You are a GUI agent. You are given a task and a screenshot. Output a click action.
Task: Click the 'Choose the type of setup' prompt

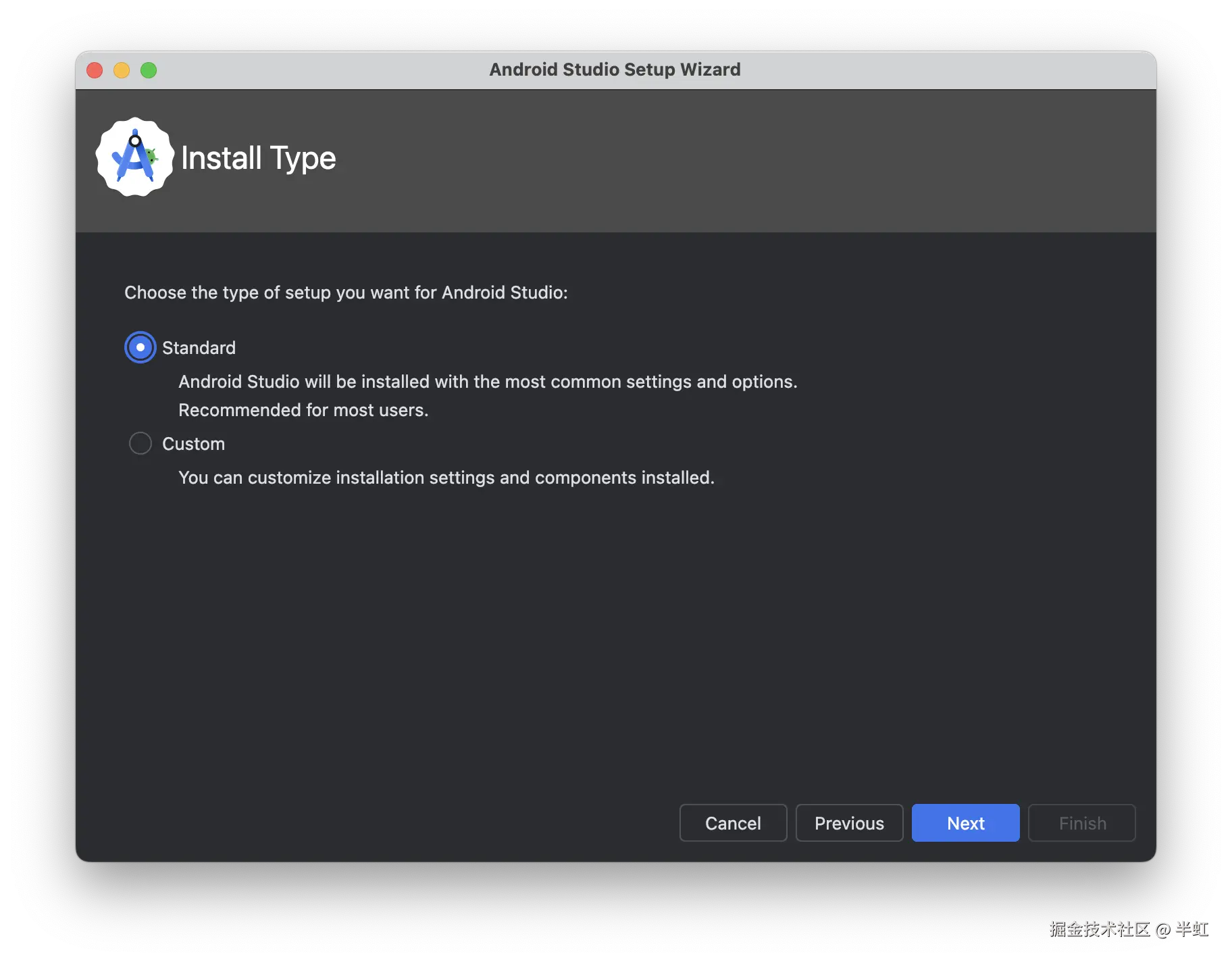click(346, 293)
